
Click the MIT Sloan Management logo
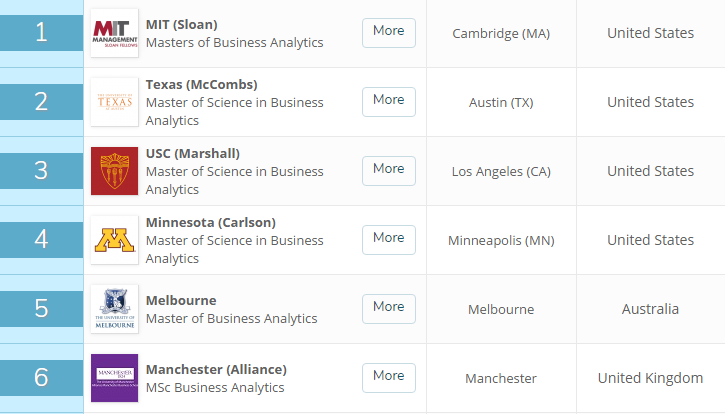pos(114,33)
